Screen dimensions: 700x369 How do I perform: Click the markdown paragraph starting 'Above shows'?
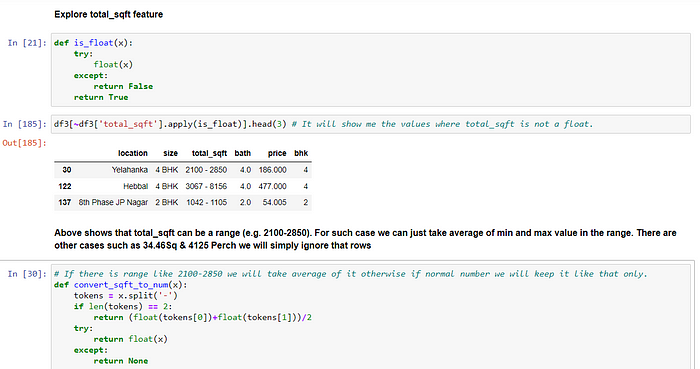tap(365, 239)
